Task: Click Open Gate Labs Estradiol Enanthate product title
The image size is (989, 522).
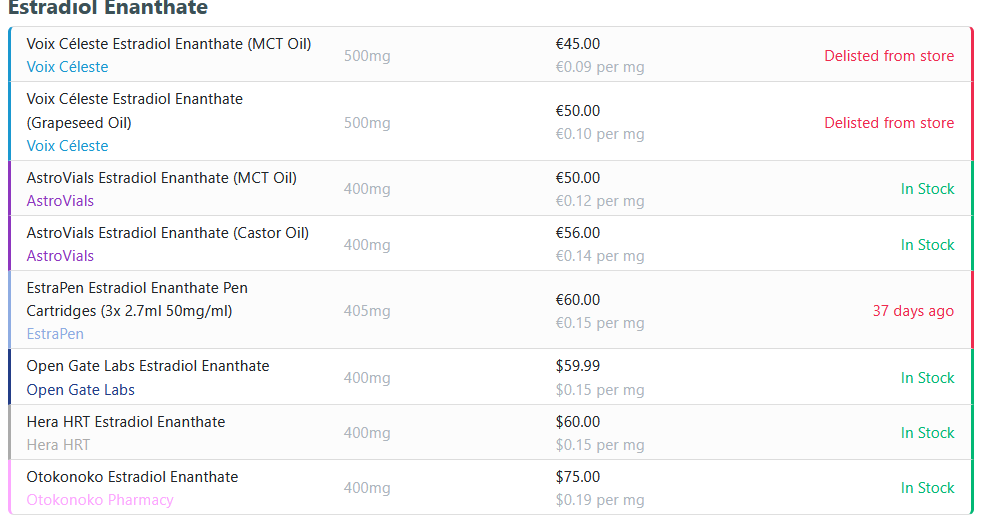Action: click(x=147, y=366)
